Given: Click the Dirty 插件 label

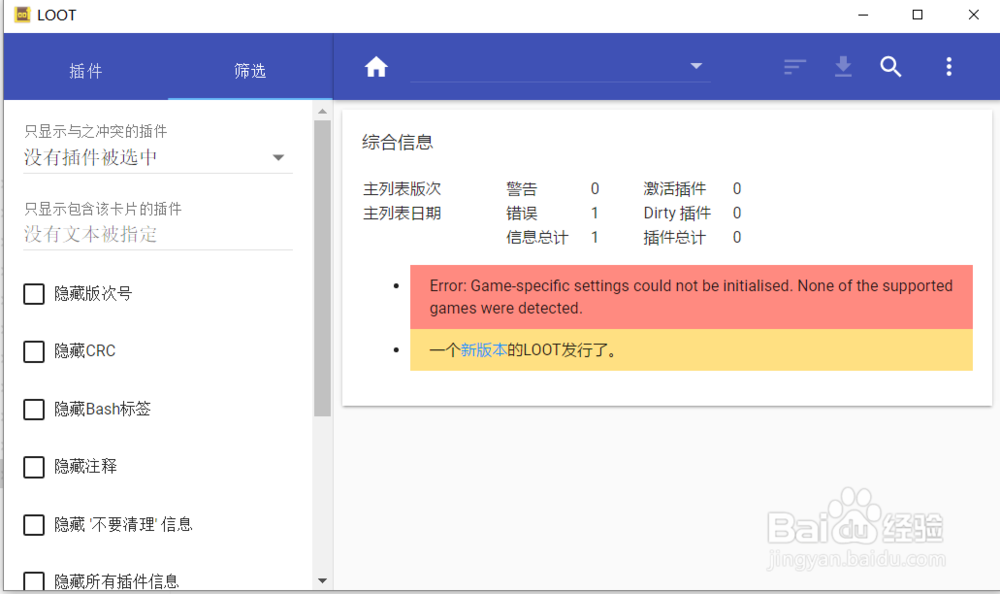Looking at the screenshot, I should click(x=677, y=213).
